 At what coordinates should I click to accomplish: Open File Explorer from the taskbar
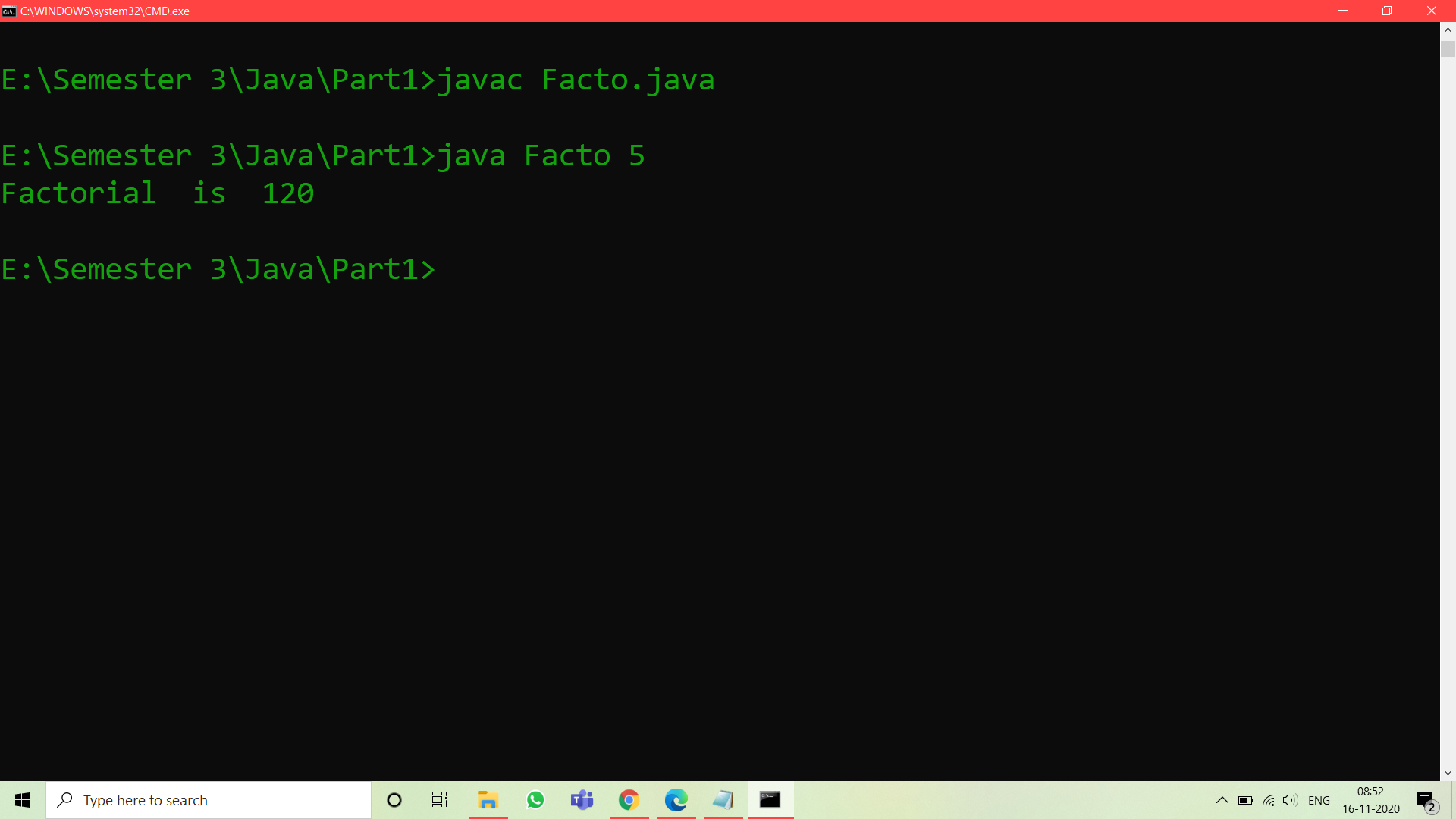coord(488,800)
